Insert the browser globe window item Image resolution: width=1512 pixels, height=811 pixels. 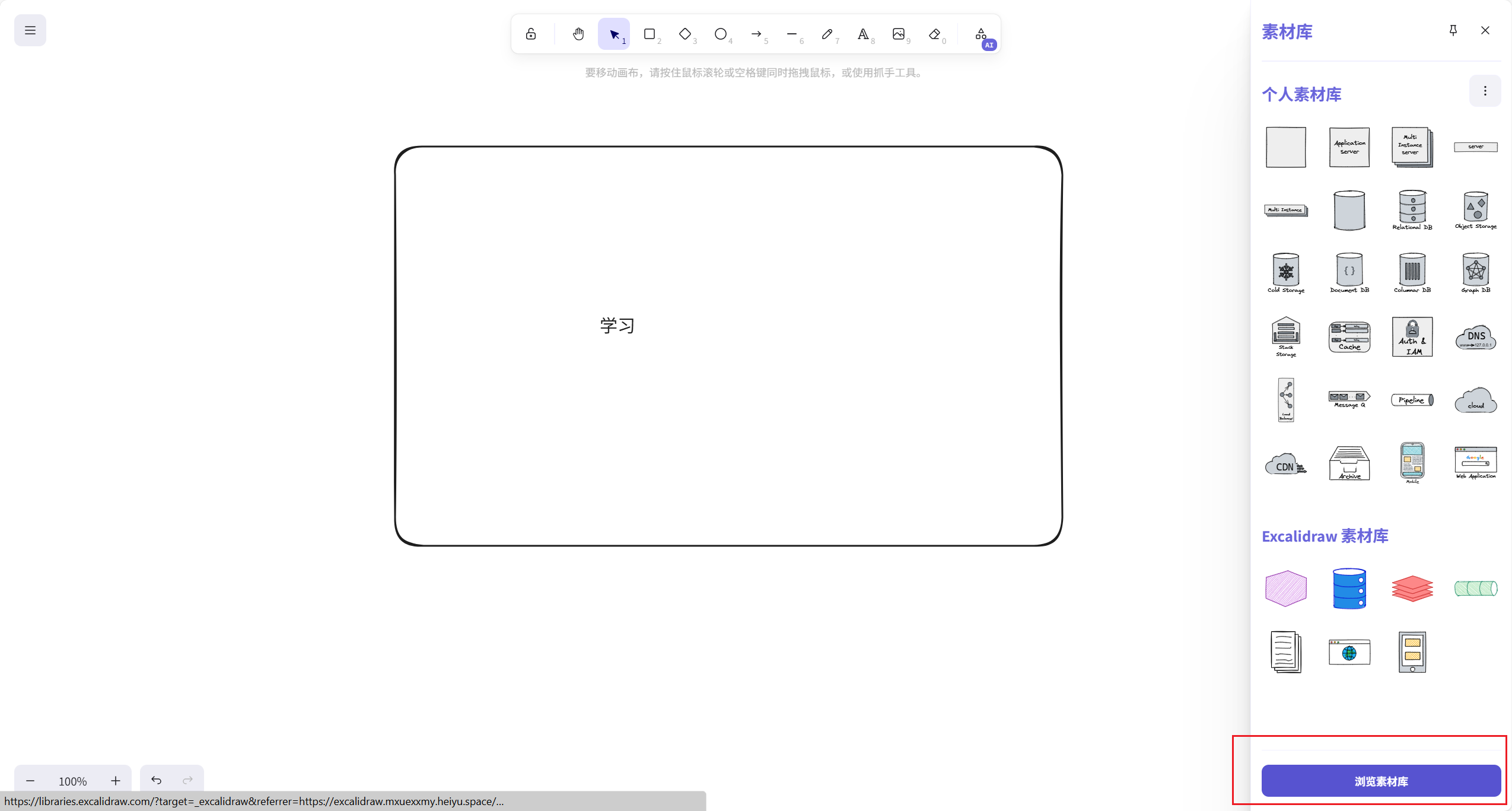click(x=1349, y=652)
